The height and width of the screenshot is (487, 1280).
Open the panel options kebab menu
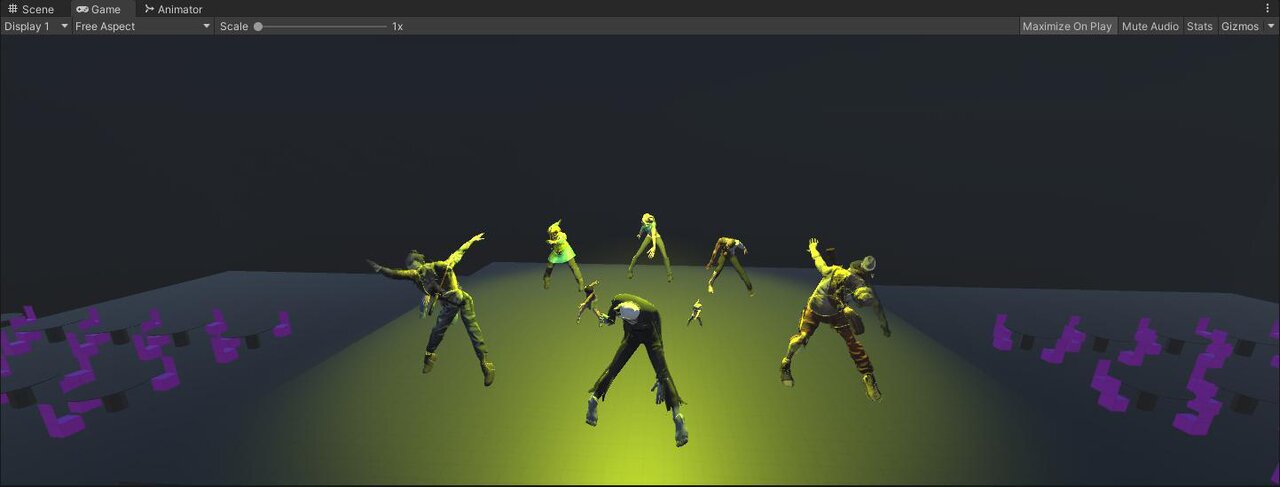pos(1268,9)
